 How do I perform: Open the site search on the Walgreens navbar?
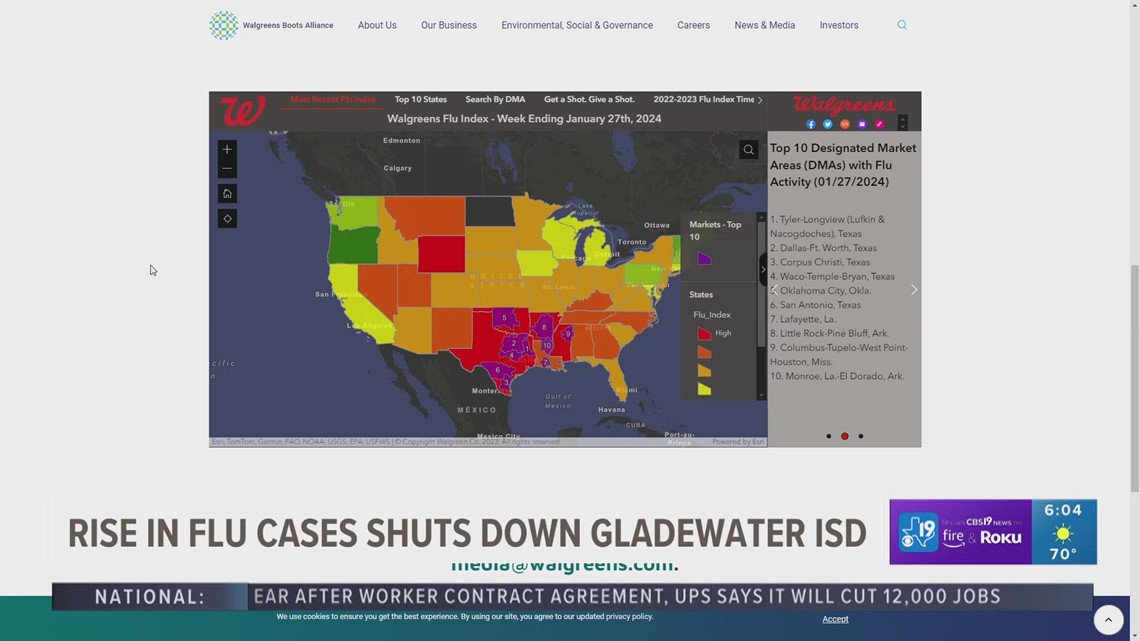tap(901, 24)
